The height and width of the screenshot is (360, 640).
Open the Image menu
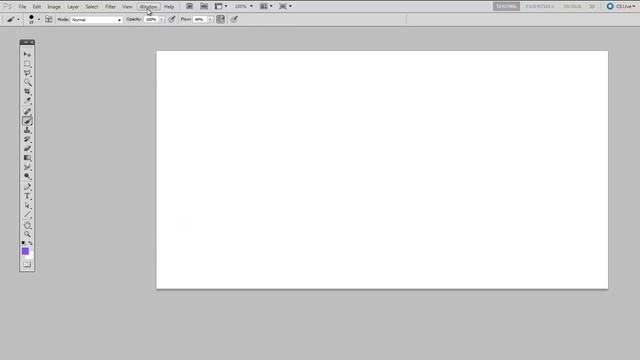(x=54, y=7)
